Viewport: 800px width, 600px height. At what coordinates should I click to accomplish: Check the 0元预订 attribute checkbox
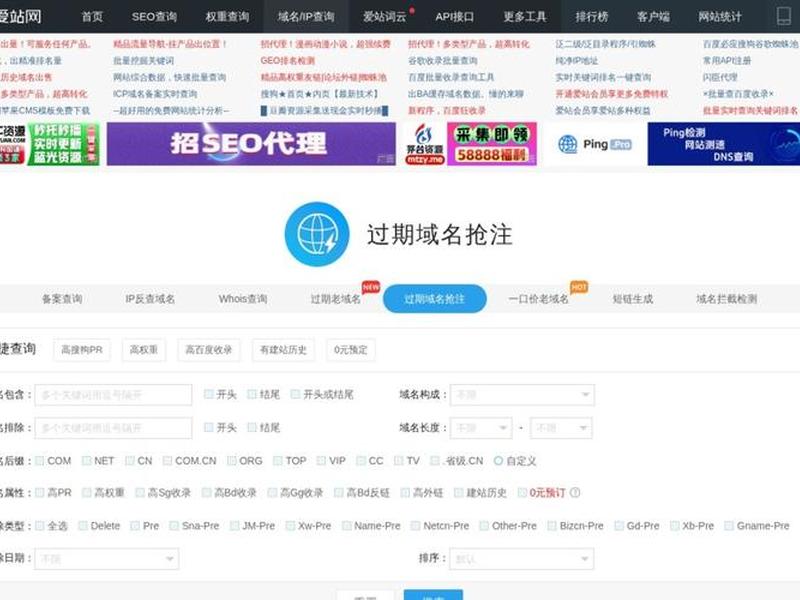tap(522, 492)
